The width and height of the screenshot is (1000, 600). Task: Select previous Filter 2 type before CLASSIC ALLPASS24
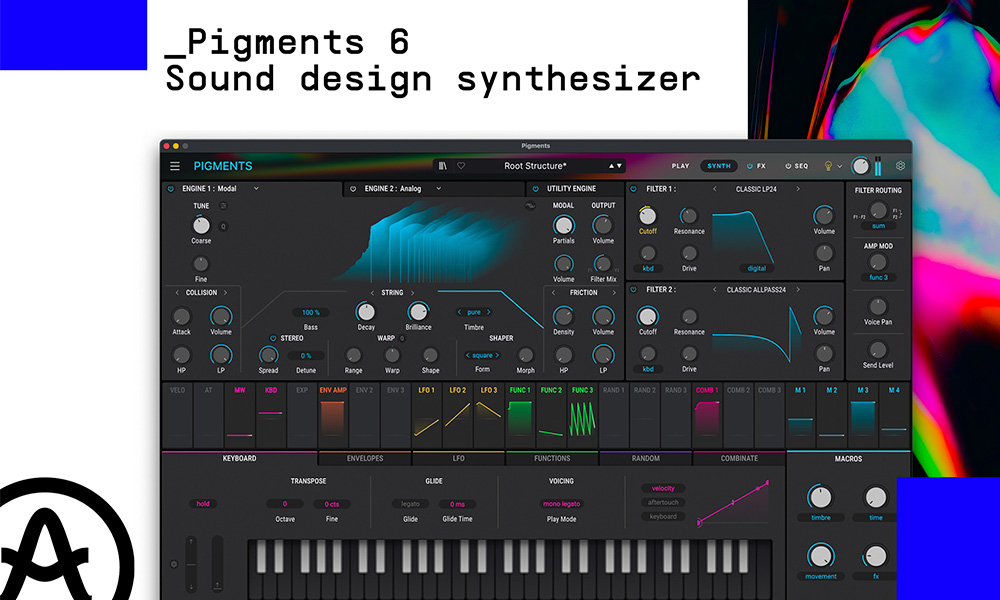tap(715, 289)
